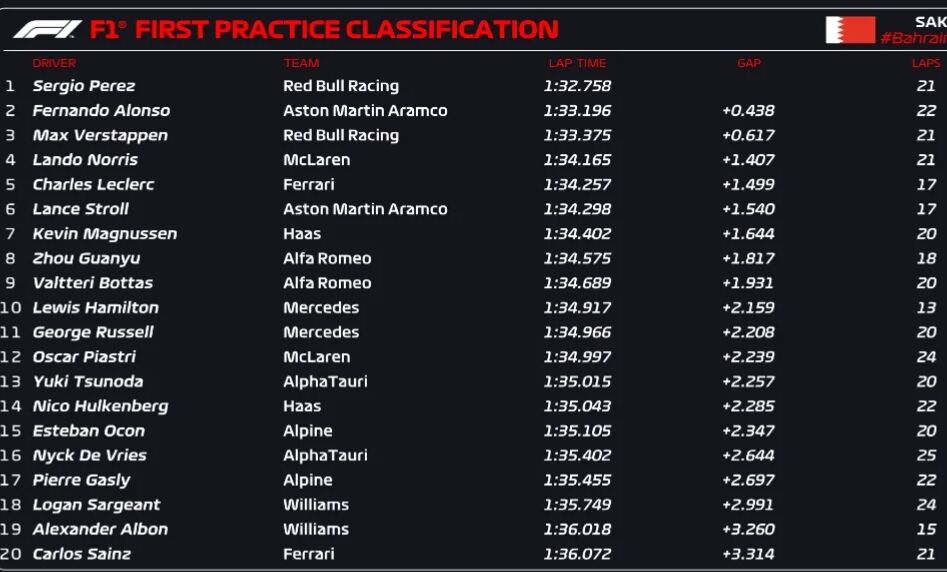Click the Ferrari team beside Charles Leclerc
This screenshot has height=572, width=947.
tap(308, 185)
